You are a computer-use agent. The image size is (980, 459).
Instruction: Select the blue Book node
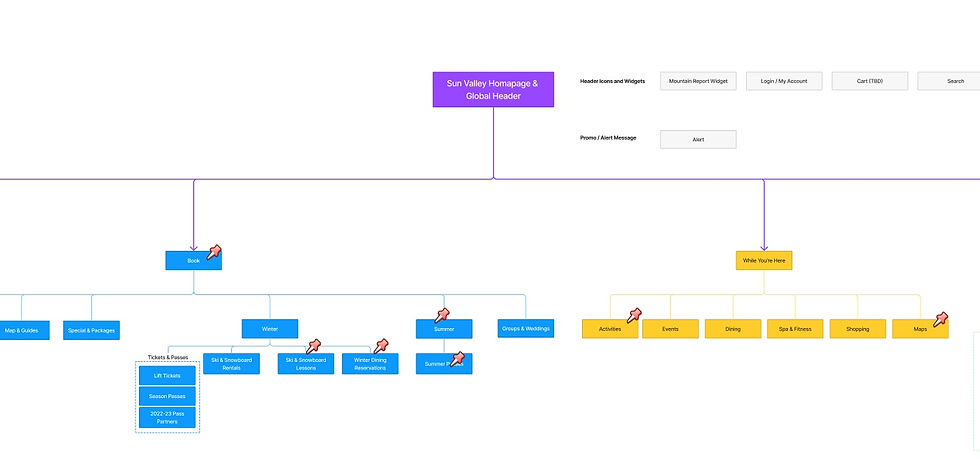click(x=194, y=261)
